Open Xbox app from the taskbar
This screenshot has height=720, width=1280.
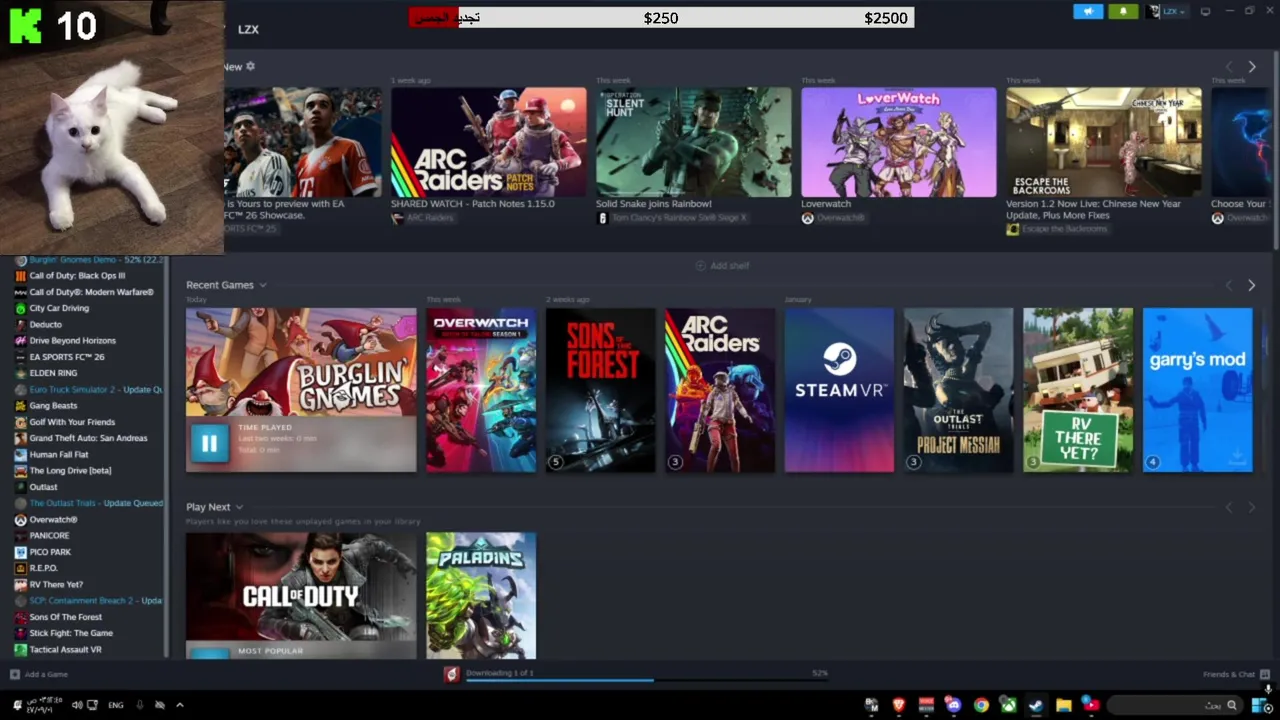1008,705
